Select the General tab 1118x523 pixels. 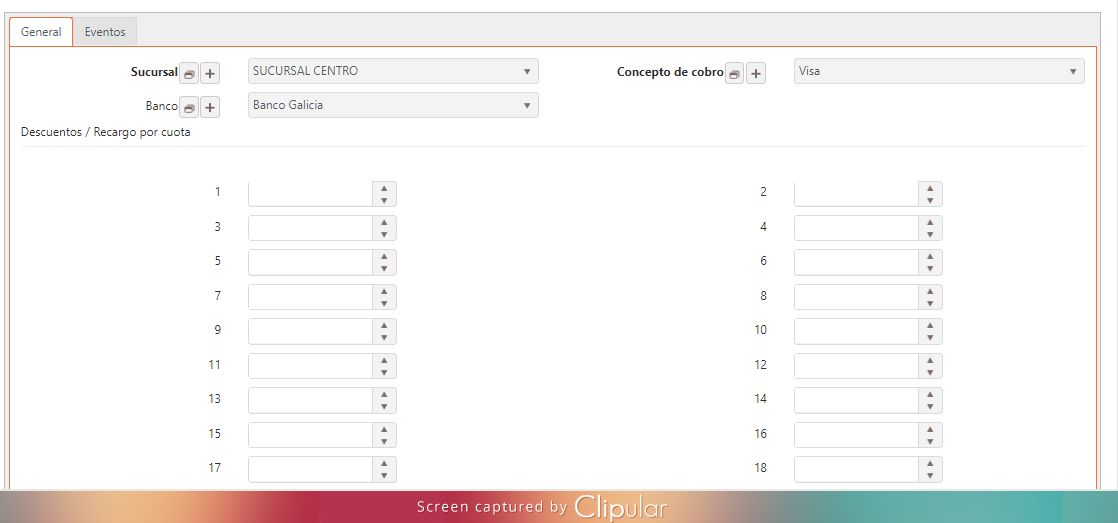(x=41, y=32)
